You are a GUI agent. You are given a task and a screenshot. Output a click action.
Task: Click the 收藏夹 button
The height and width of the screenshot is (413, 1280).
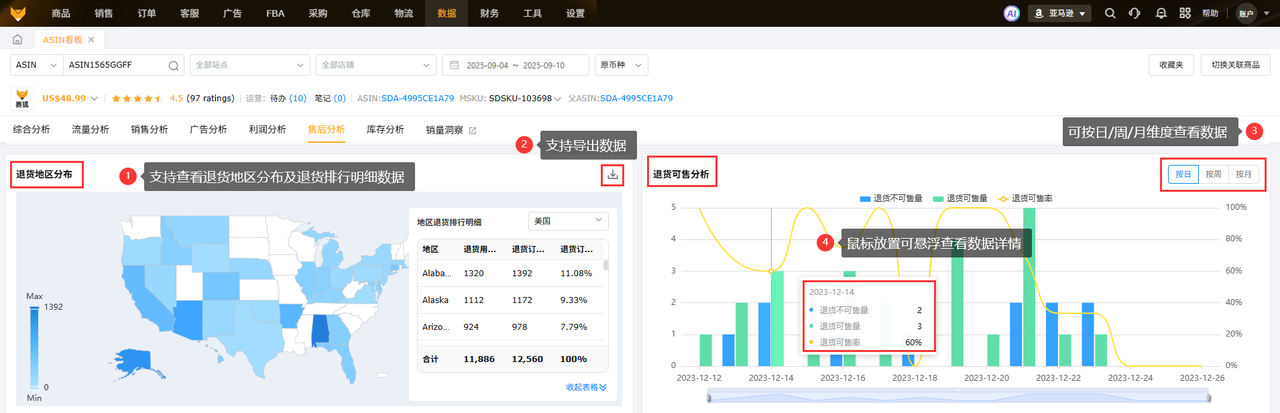[x=1171, y=65]
